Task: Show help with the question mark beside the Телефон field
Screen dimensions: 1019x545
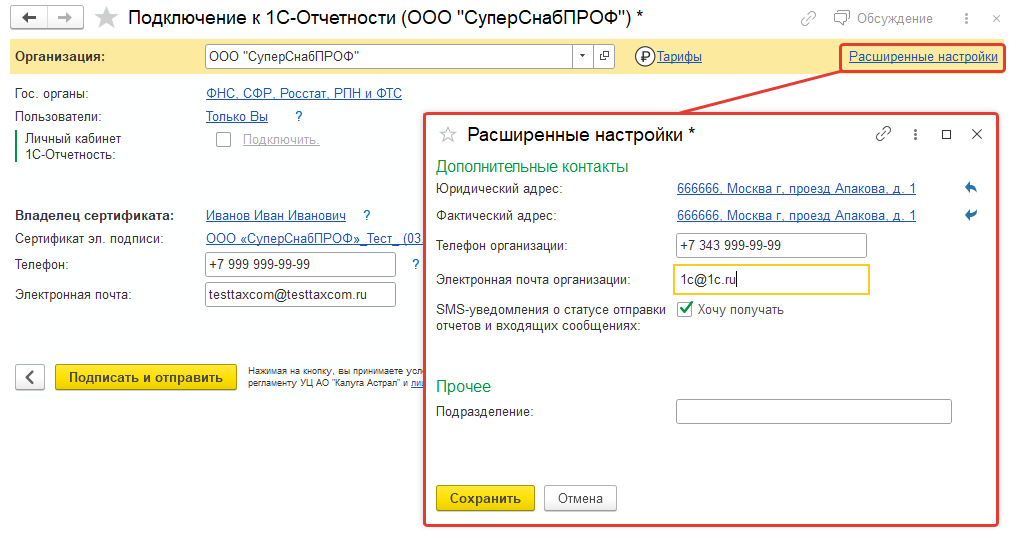Action: tap(415, 264)
